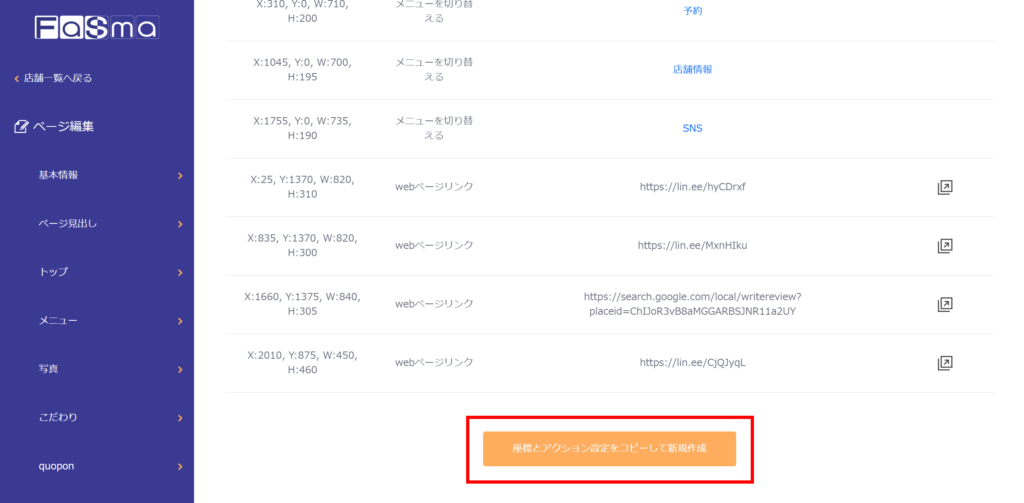Expand the 基本情報 chevron arrow
Viewport: 1024px width, 503px height.
tap(180, 176)
